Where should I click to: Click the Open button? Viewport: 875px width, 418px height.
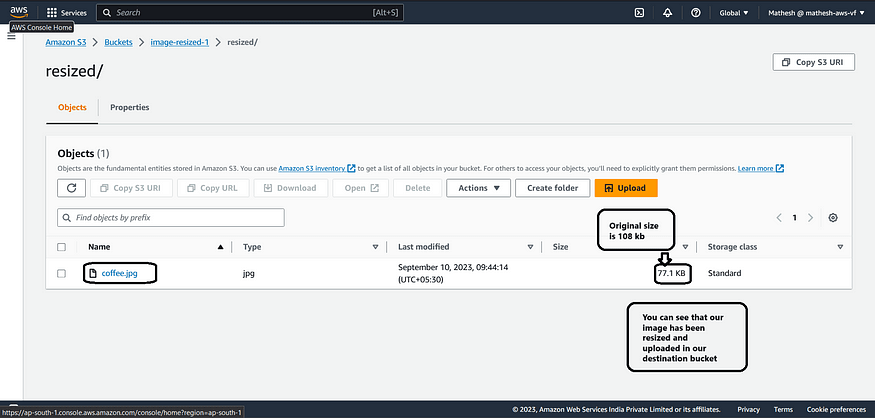360,188
